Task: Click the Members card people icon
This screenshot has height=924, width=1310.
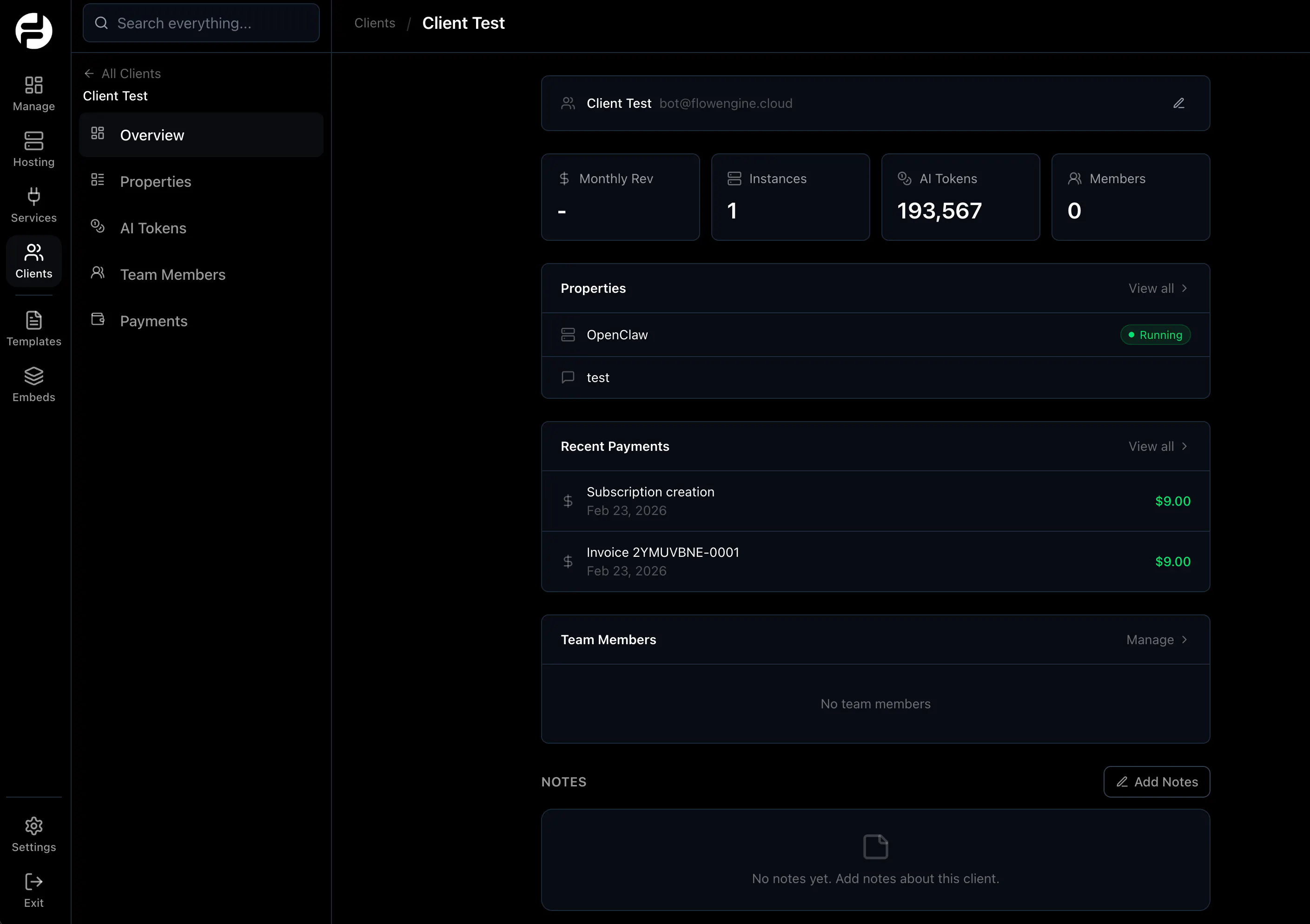Action: [x=1074, y=178]
